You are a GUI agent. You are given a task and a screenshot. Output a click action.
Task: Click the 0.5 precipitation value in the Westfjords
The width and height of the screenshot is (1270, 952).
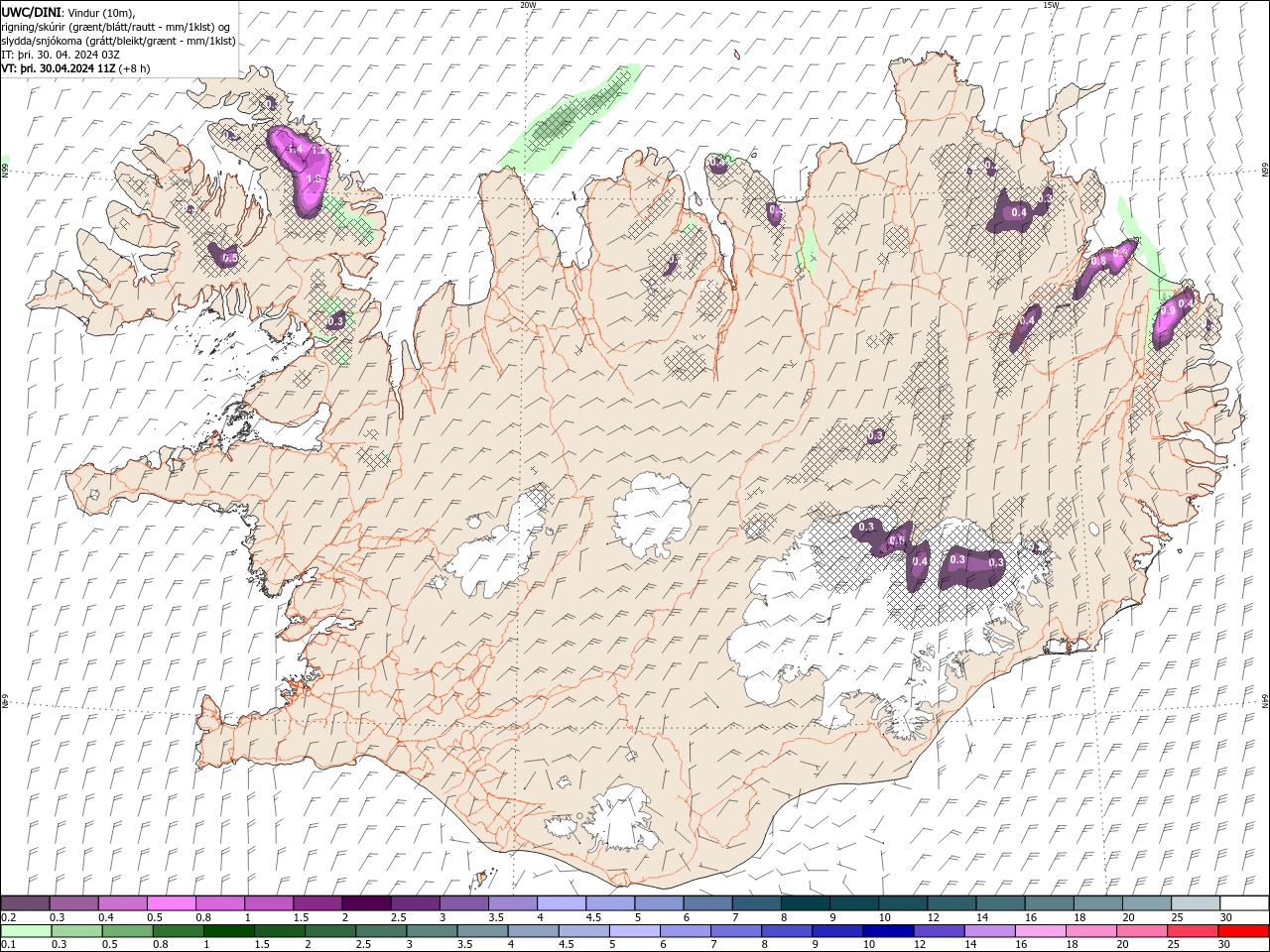[x=230, y=258]
